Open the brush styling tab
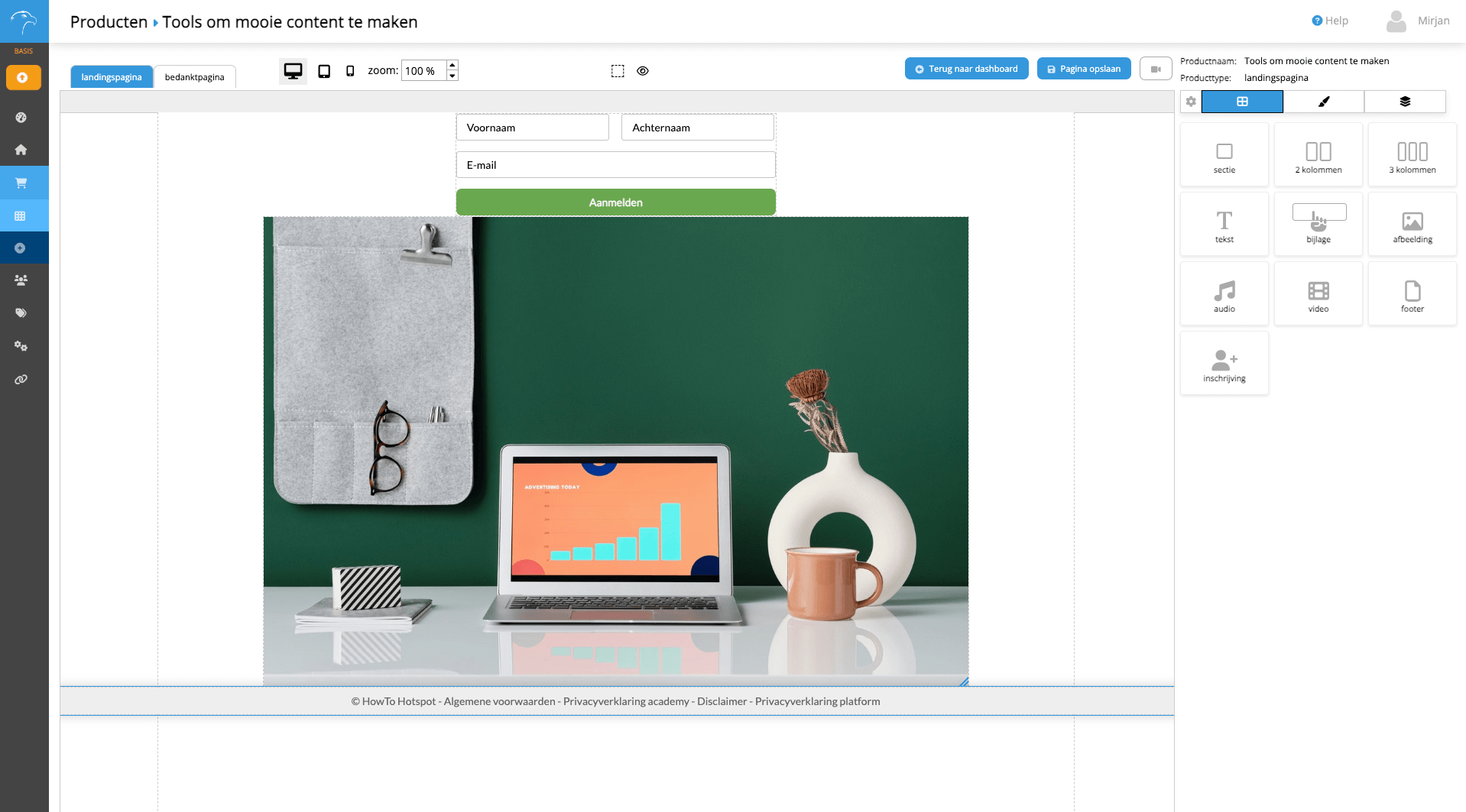 1323,102
